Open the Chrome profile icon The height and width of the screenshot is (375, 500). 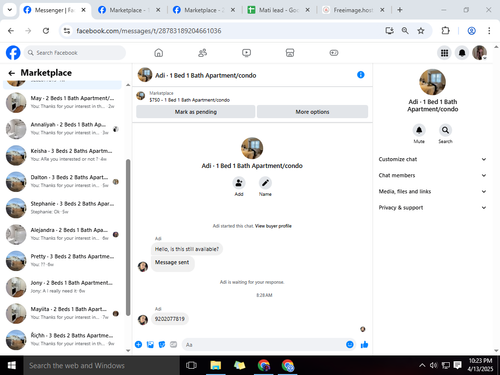[x=471, y=31]
